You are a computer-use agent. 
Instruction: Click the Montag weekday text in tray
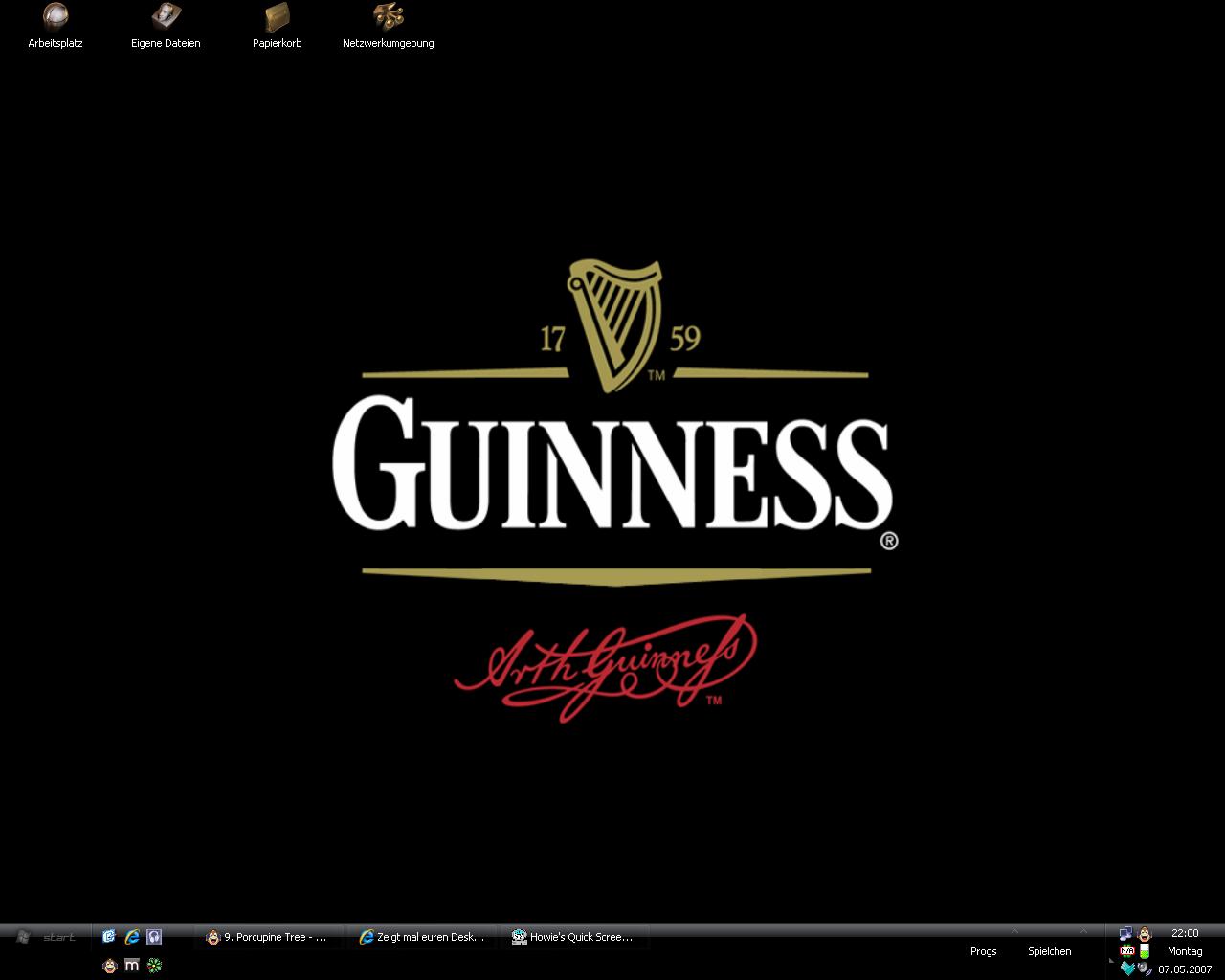click(1185, 951)
